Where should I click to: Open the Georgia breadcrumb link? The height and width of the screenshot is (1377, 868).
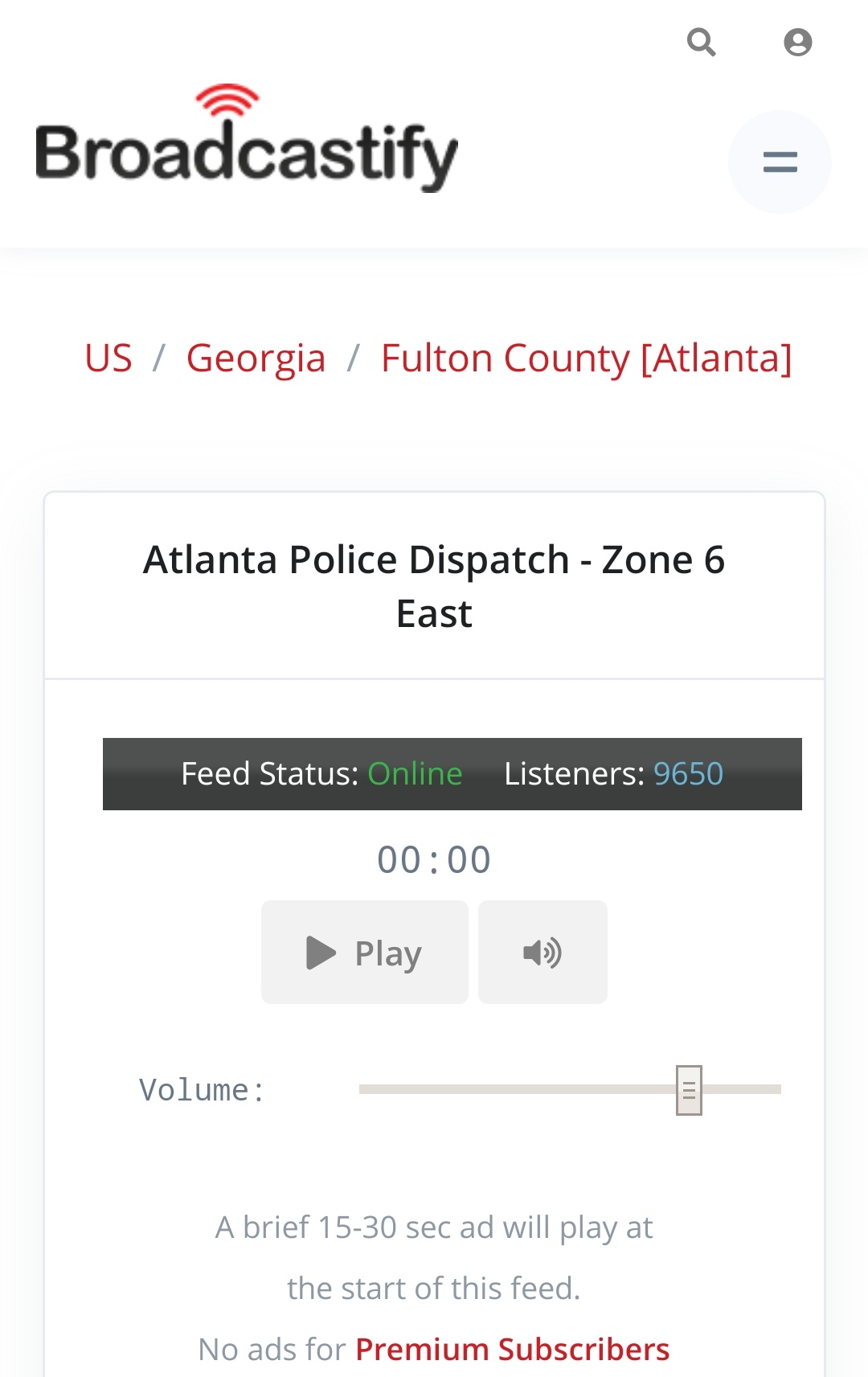[x=256, y=358]
